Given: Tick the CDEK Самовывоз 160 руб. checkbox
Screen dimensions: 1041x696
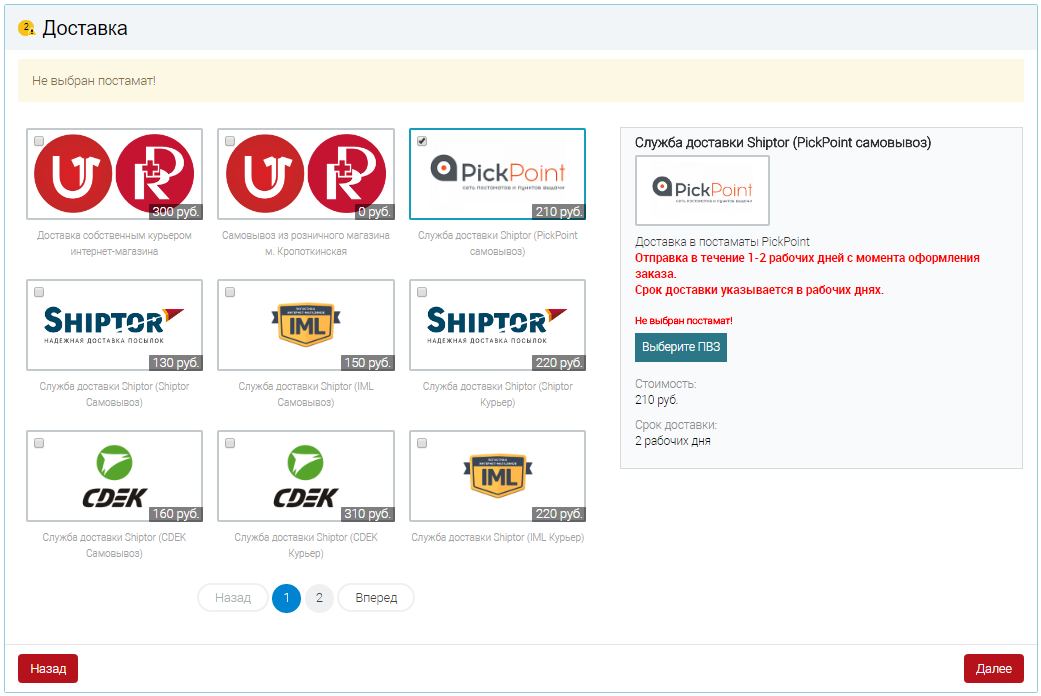Looking at the screenshot, I should tap(39, 443).
